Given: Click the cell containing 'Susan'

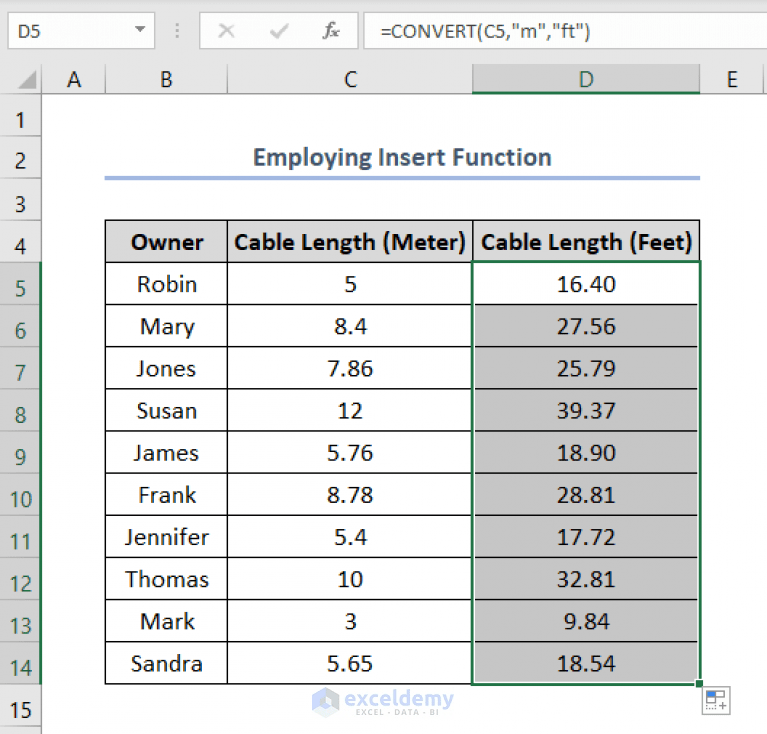Looking at the screenshot, I should [x=166, y=410].
